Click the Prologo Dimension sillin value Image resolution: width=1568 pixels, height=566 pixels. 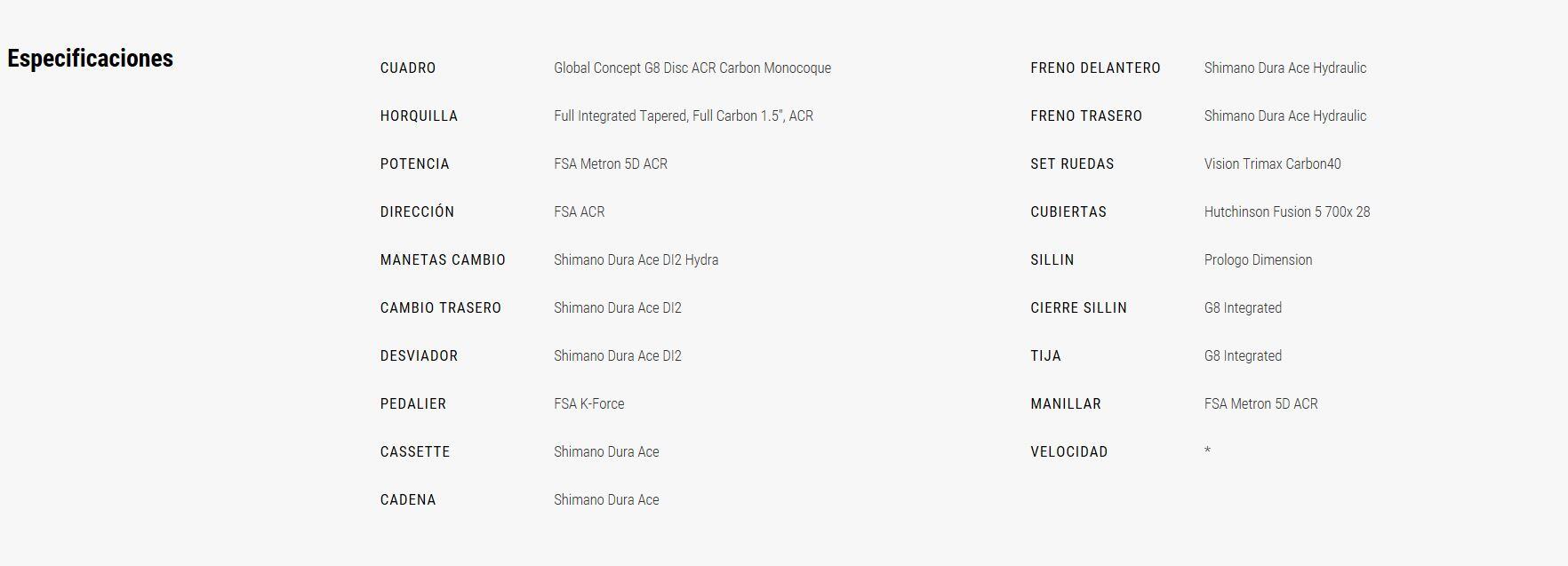coord(1258,260)
